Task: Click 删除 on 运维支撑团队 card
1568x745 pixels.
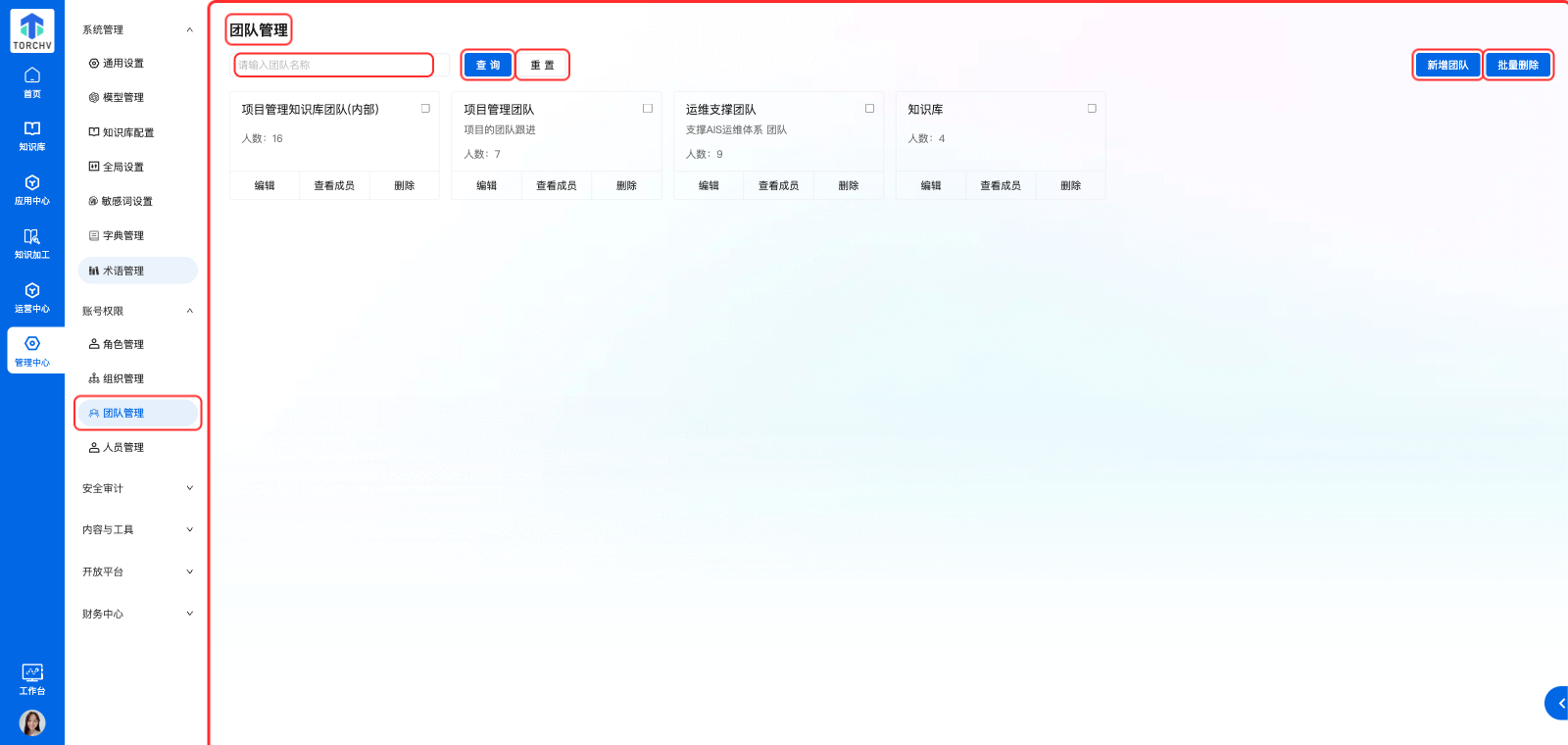Action: [849, 185]
